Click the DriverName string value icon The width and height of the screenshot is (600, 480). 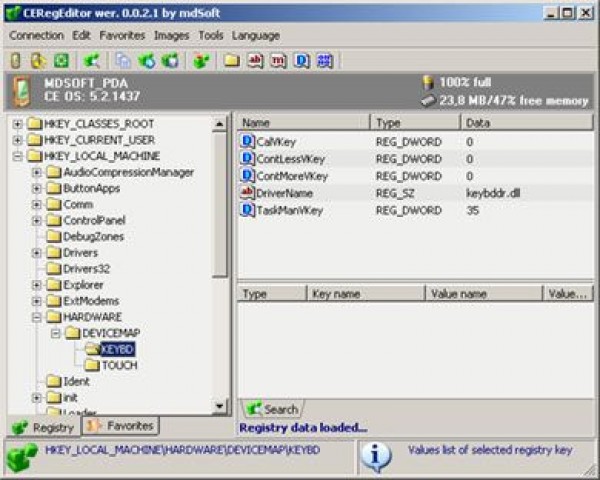248,192
